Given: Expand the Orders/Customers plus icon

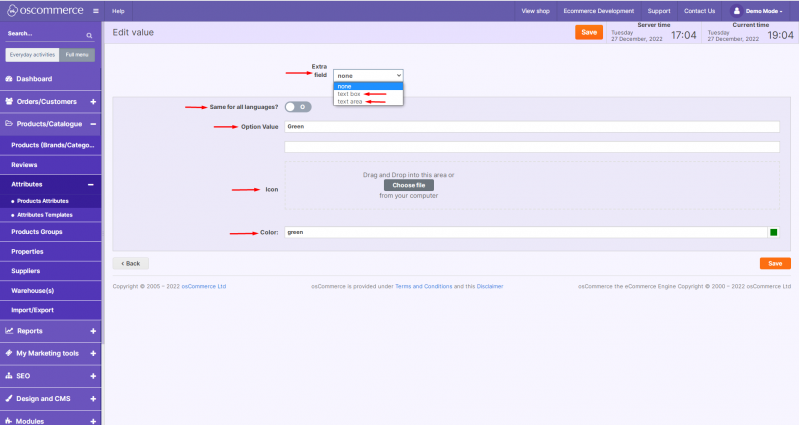Looking at the screenshot, I should click(93, 101).
